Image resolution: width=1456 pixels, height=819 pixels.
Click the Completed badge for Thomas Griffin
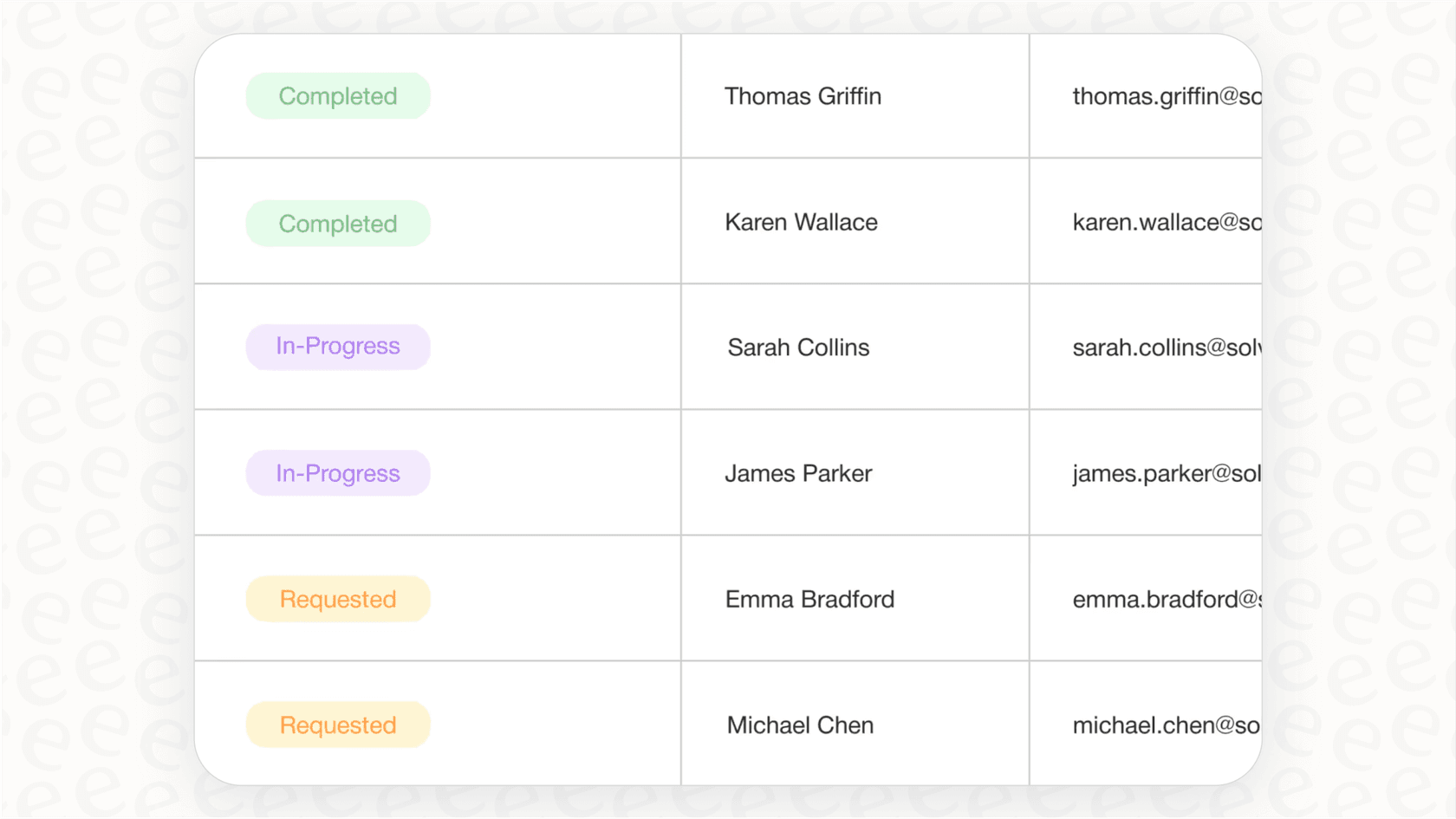[x=337, y=96]
